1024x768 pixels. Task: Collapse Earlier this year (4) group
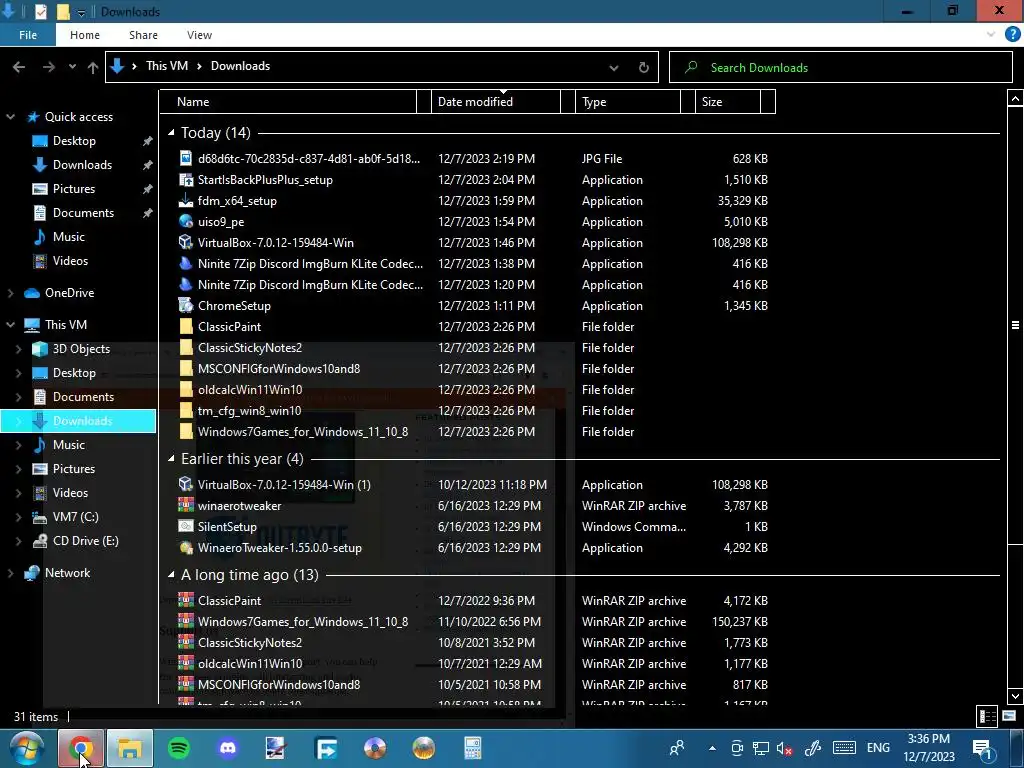(171, 458)
